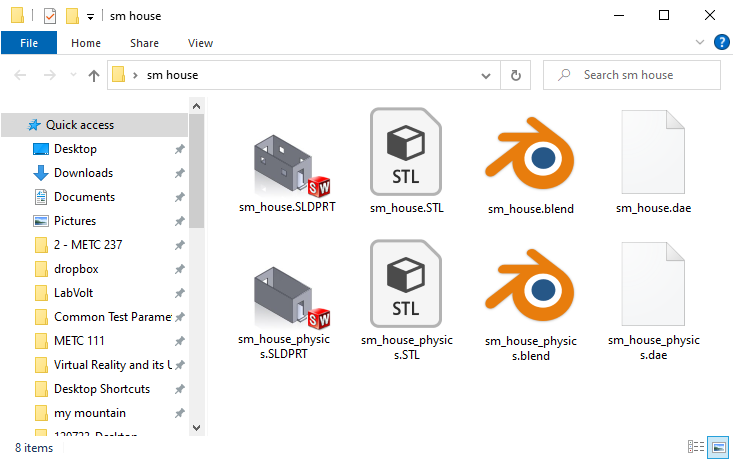Click the Properties icon in the title bar
This screenshot has width=734, height=460.
50,16
